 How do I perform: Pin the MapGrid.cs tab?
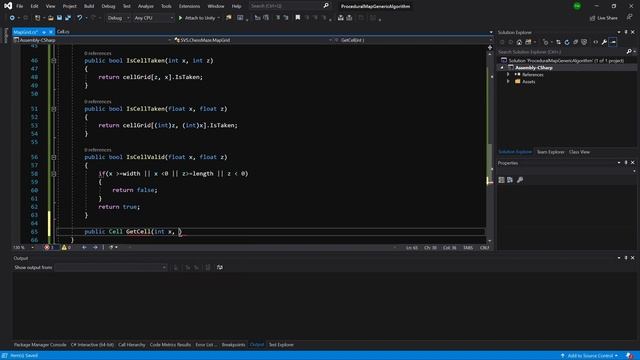[x=44, y=32]
